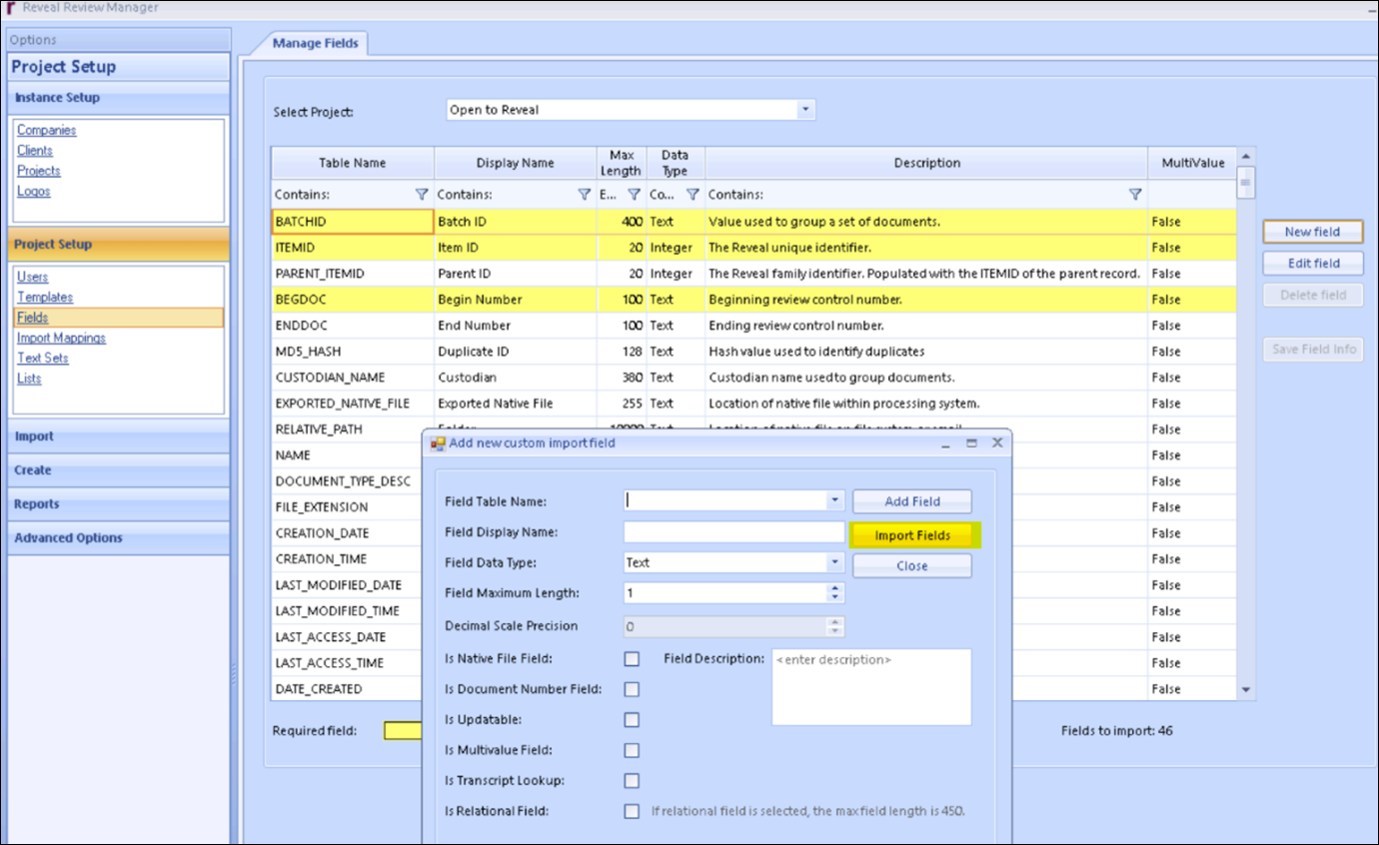Open Text Sets link
The image size is (1379, 845).
coord(43,358)
